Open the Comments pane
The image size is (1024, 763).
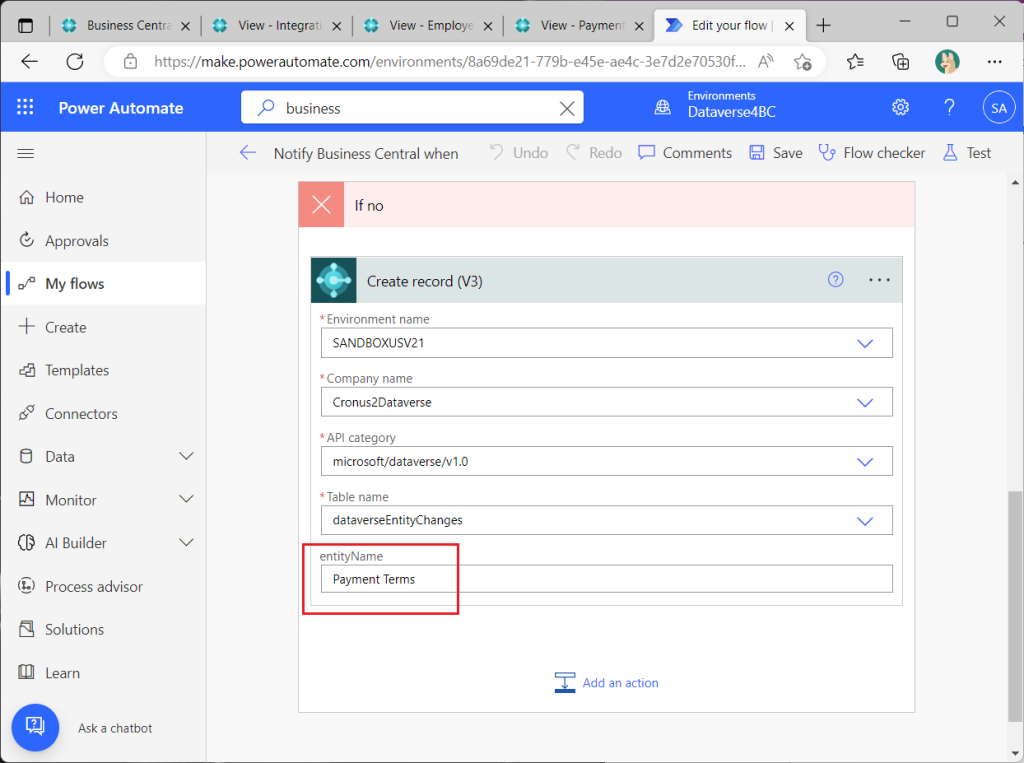pyautogui.click(x=685, y=153)
